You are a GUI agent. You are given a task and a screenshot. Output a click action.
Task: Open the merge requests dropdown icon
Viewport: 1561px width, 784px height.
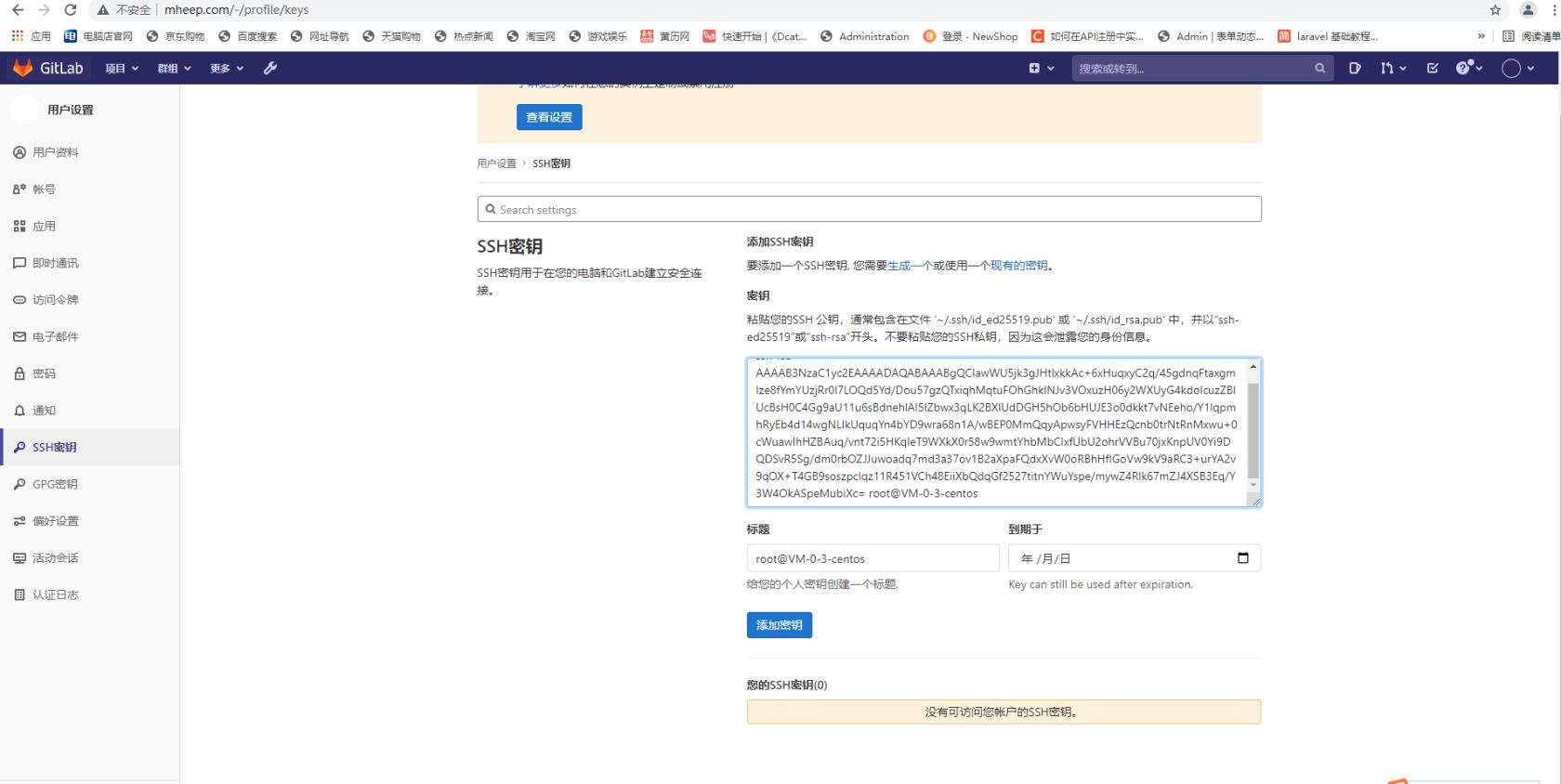tap(1393, 68)
